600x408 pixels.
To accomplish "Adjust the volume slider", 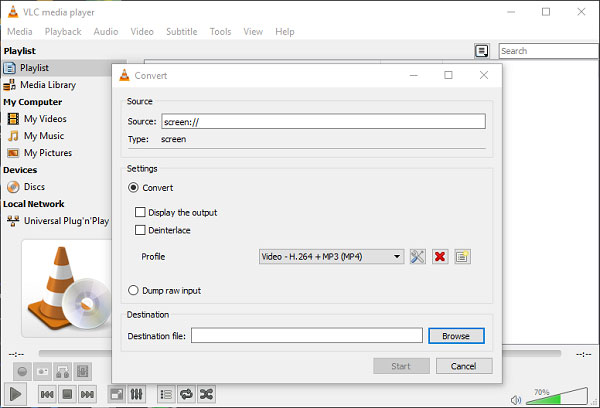I will 557,397.
